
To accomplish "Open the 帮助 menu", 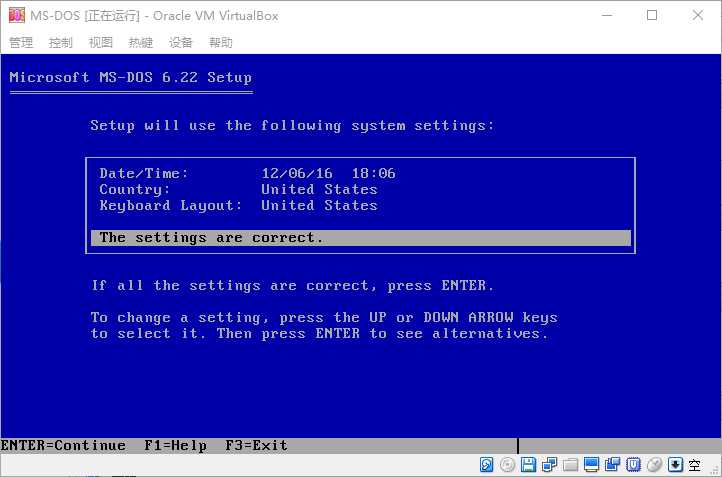I will 221,43.
